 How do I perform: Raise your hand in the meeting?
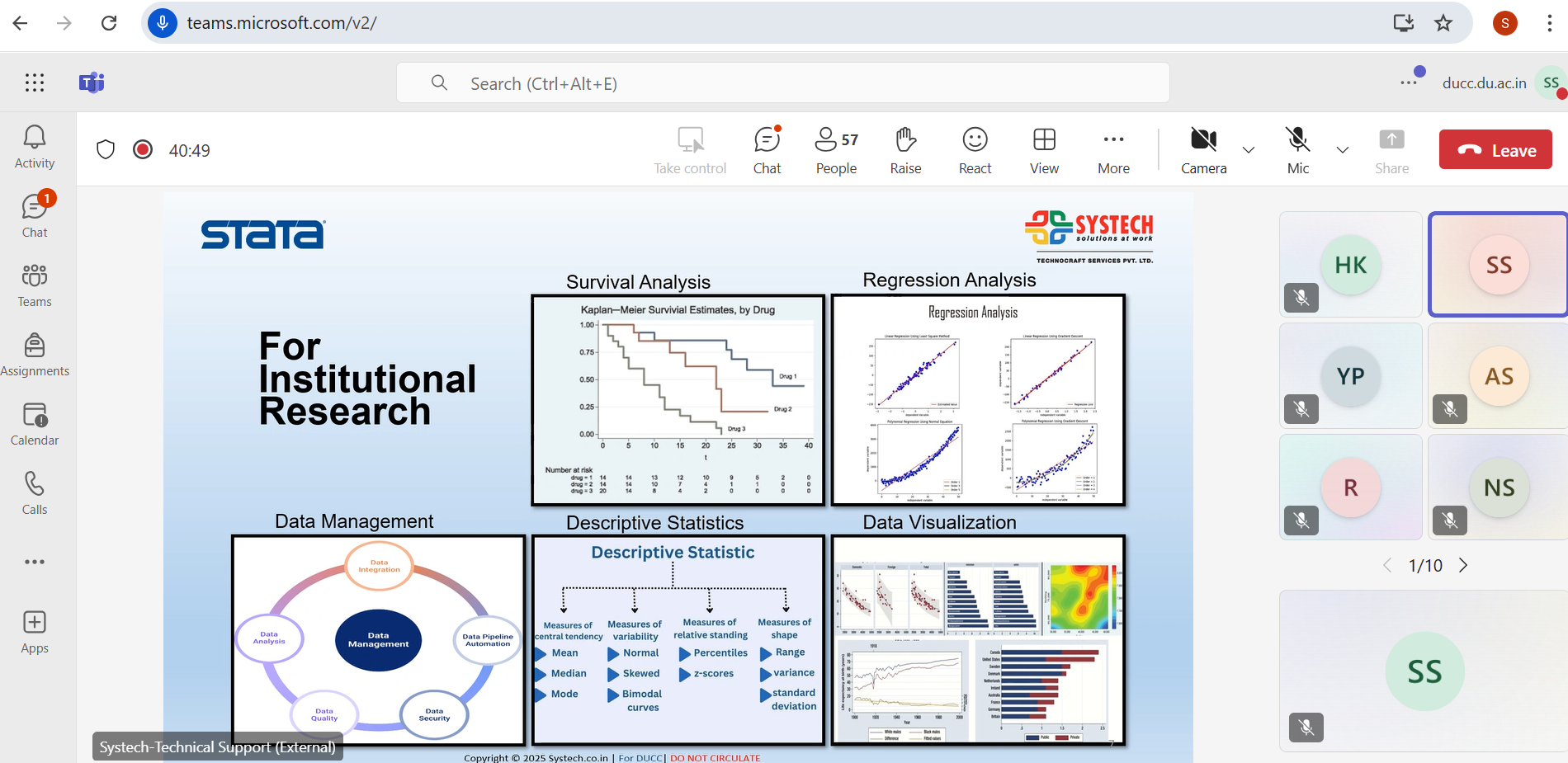pos(905,150)
